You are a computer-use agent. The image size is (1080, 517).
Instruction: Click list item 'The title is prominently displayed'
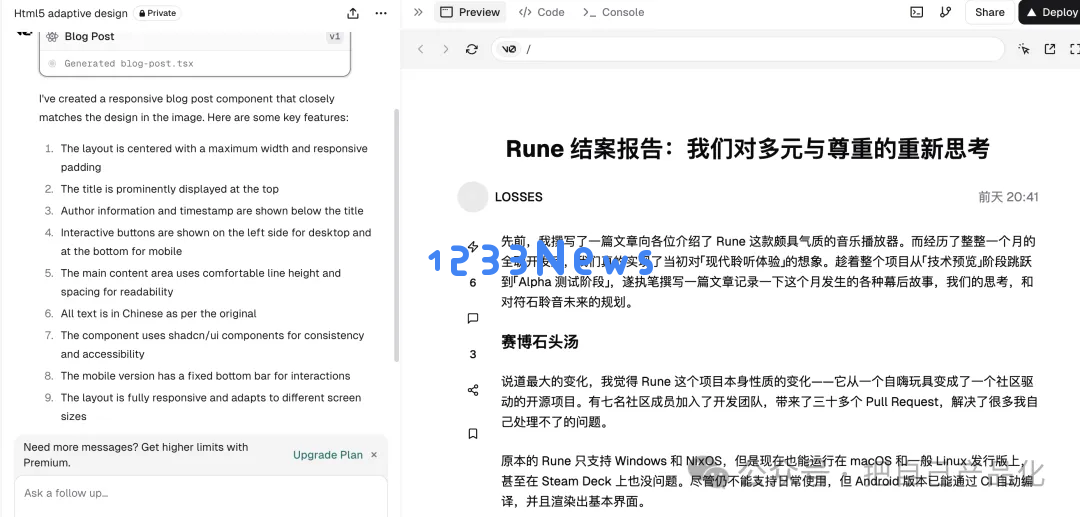point(169,189)
